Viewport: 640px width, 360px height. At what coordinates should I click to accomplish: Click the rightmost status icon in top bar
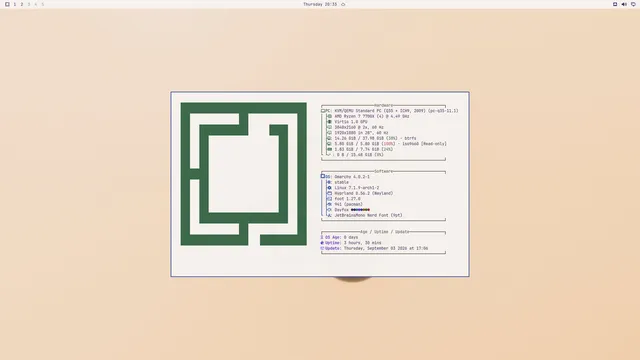coord(633,4)
